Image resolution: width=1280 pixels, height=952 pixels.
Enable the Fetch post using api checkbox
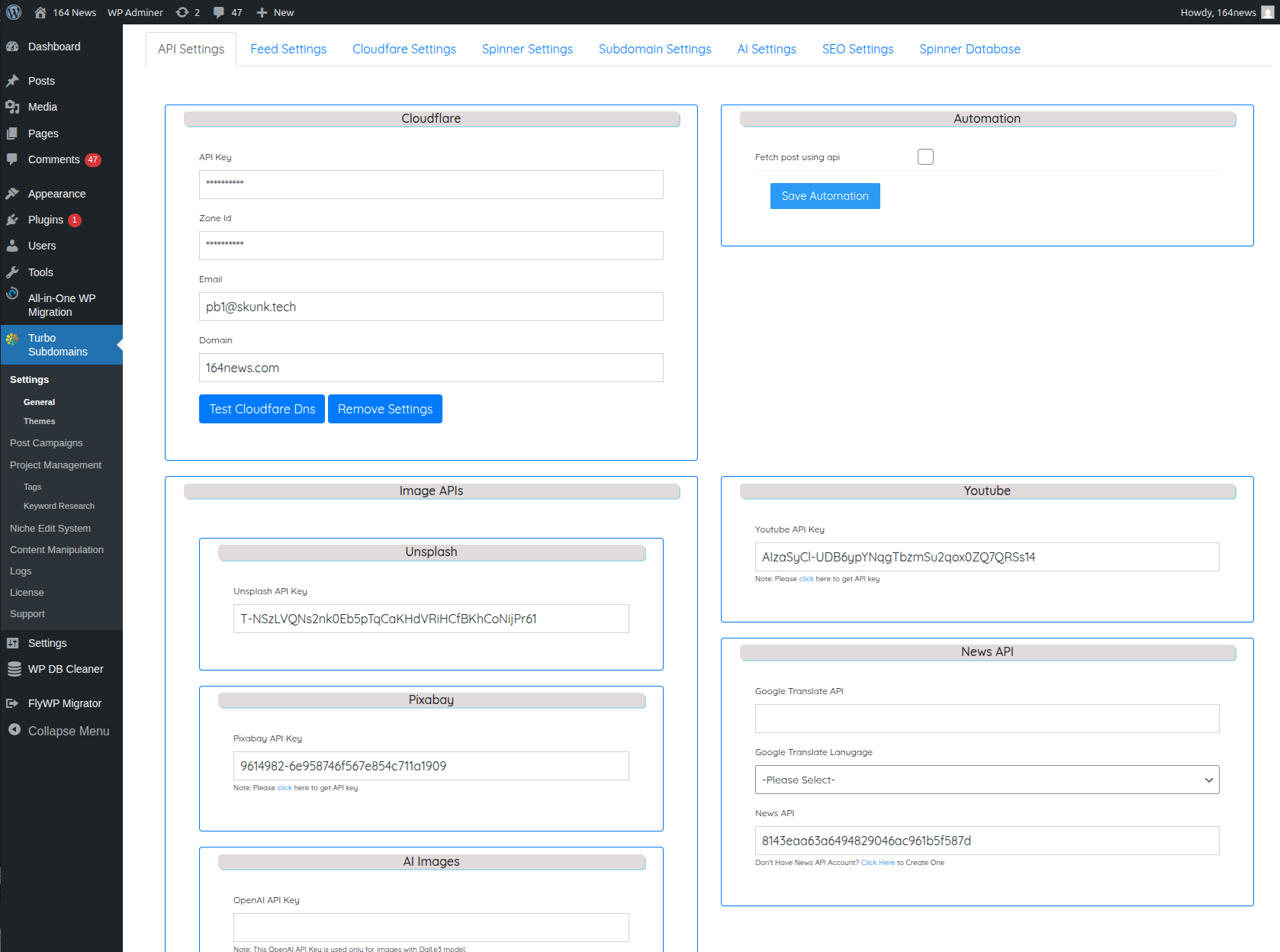(x=925, y=157)
